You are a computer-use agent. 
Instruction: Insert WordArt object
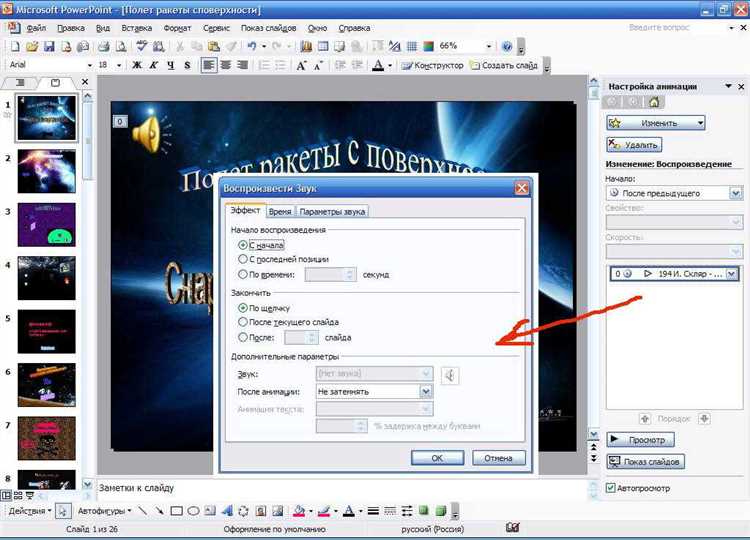point(227,511)
